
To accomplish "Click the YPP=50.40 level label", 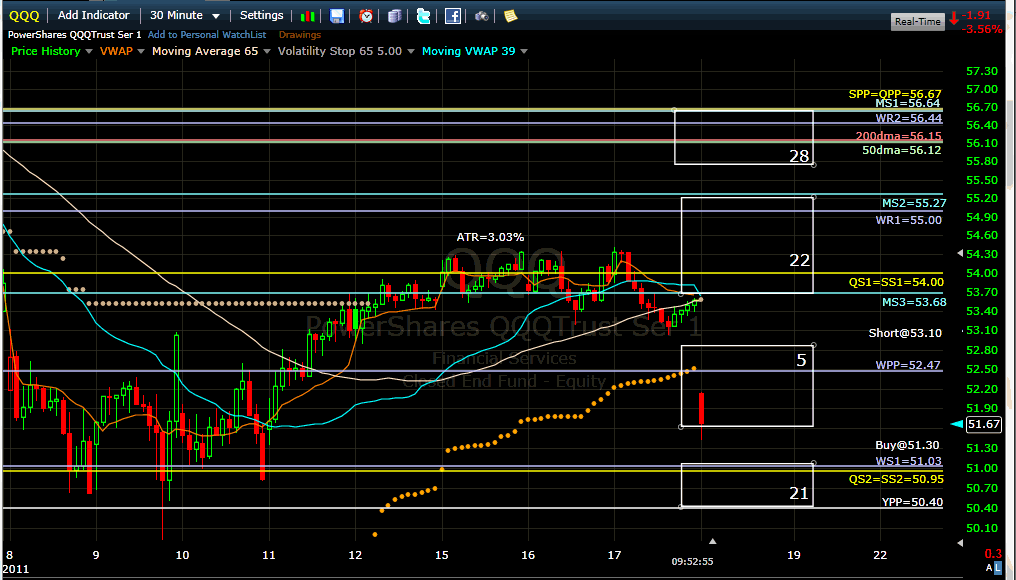I will (912, 502).
